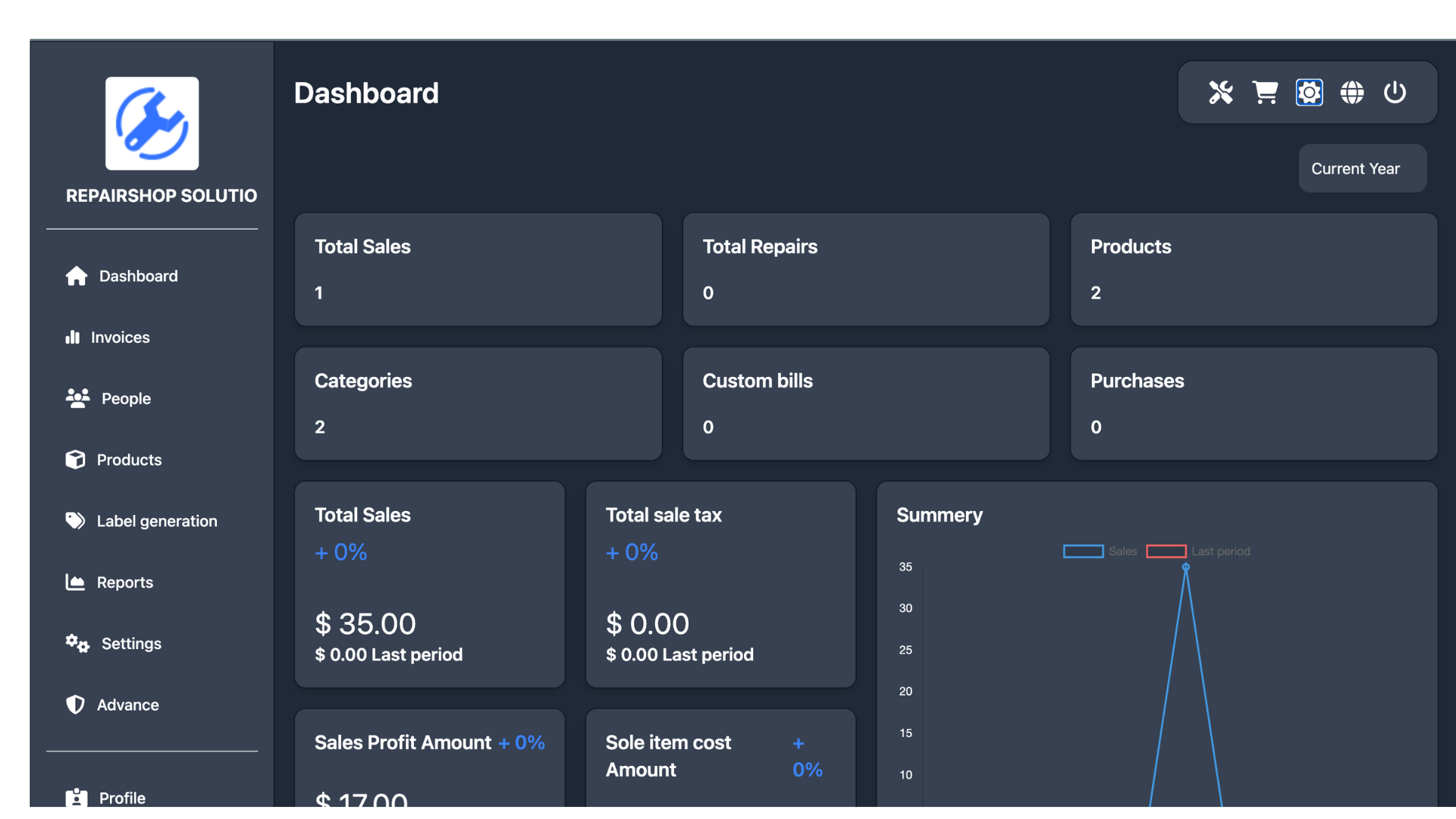Image resolution: width=1456 pixels, height=819 pixels.
Task: Click the Advance shield icon
Action: (x=75, y=704)
